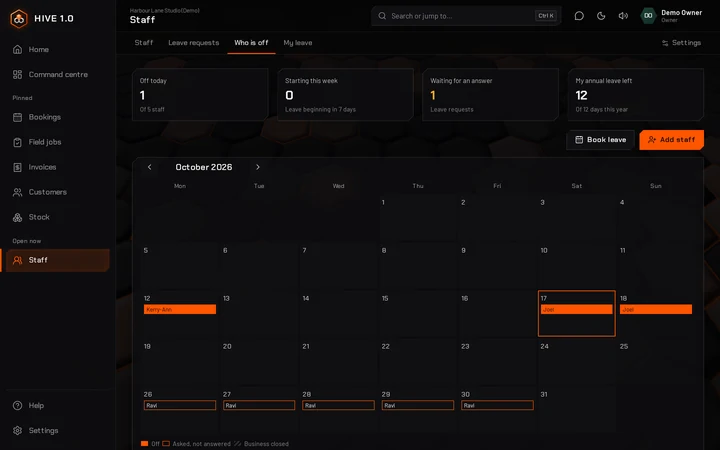The width and height of the screenshot is (720, 450).
Task: Select the Who is off tab
Action: coord(251,43)
